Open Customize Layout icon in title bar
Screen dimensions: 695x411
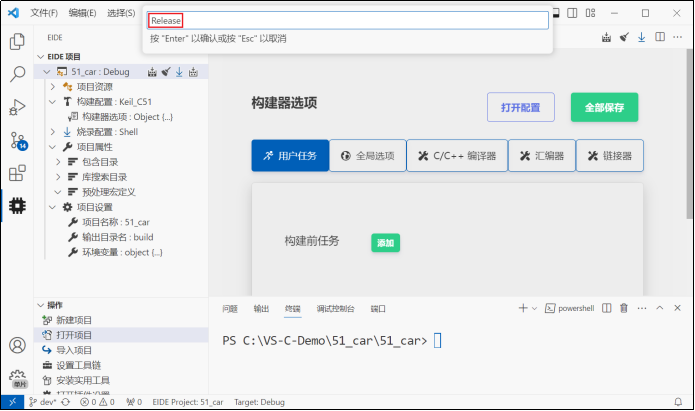pyautogui.click(x=590, y=13)
